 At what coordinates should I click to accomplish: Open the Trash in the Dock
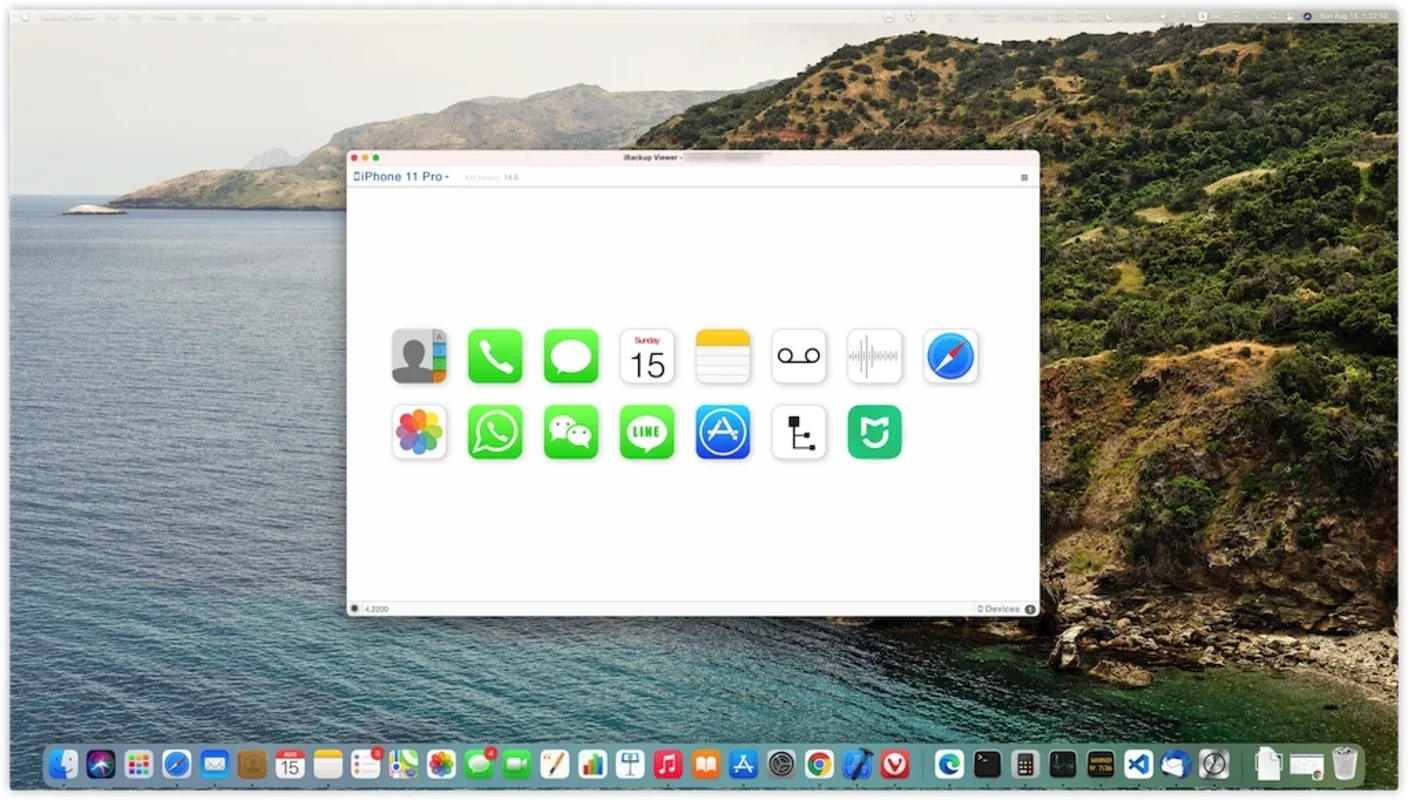[x=1345, y=765]
